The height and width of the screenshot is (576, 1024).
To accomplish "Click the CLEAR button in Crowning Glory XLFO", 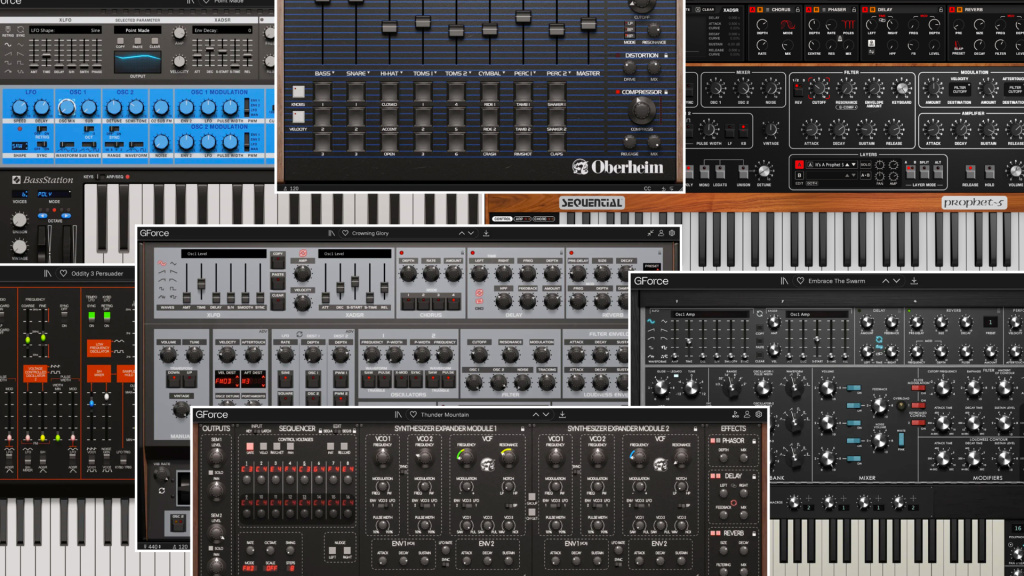I will click(x=278, y=302).
